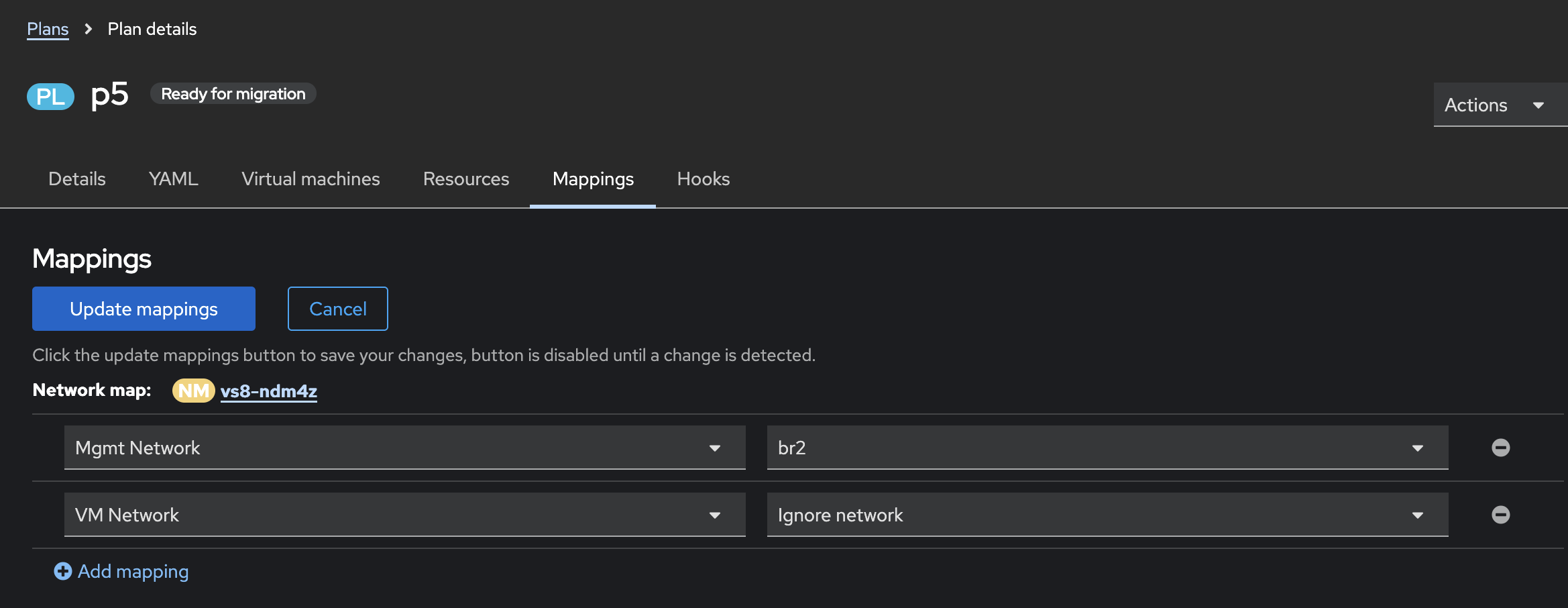Open the vs8-ndm4z network map link
Image resolution: width=1568 pixels, height=608 pixels.
pyautogui.click(x=269, y=391)
